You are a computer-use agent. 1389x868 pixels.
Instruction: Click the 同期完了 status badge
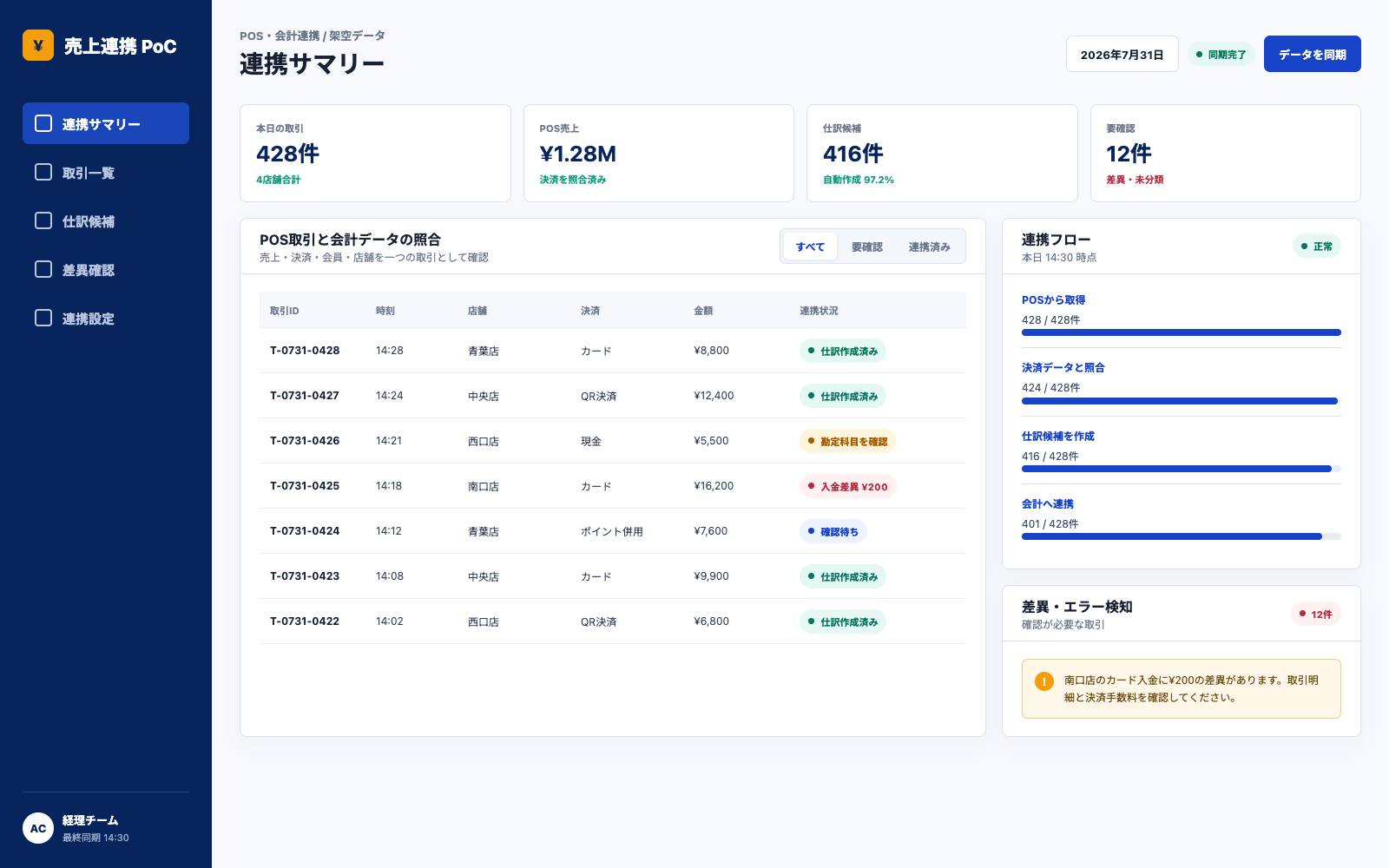point(1221,54)
